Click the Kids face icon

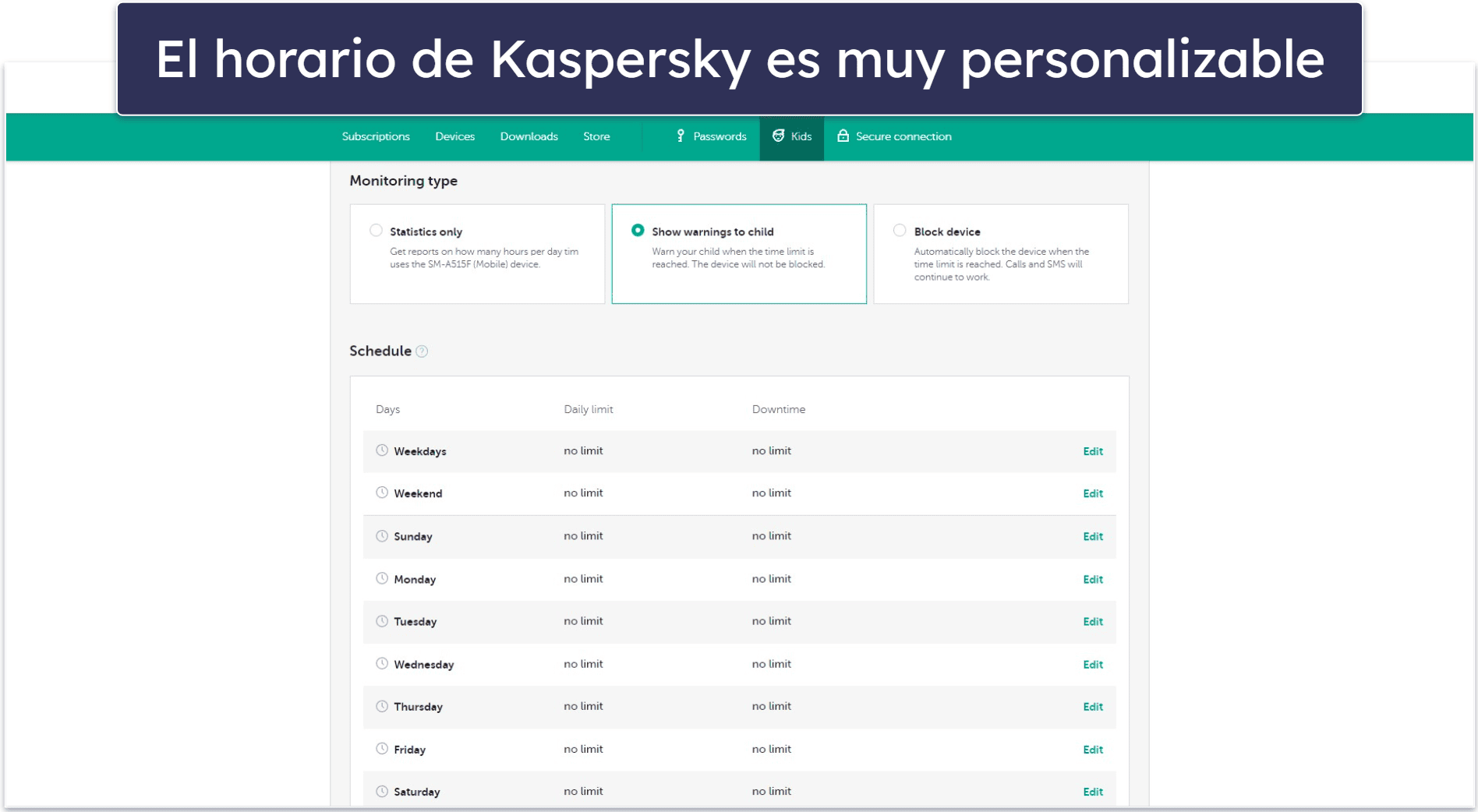click(778, 136)
